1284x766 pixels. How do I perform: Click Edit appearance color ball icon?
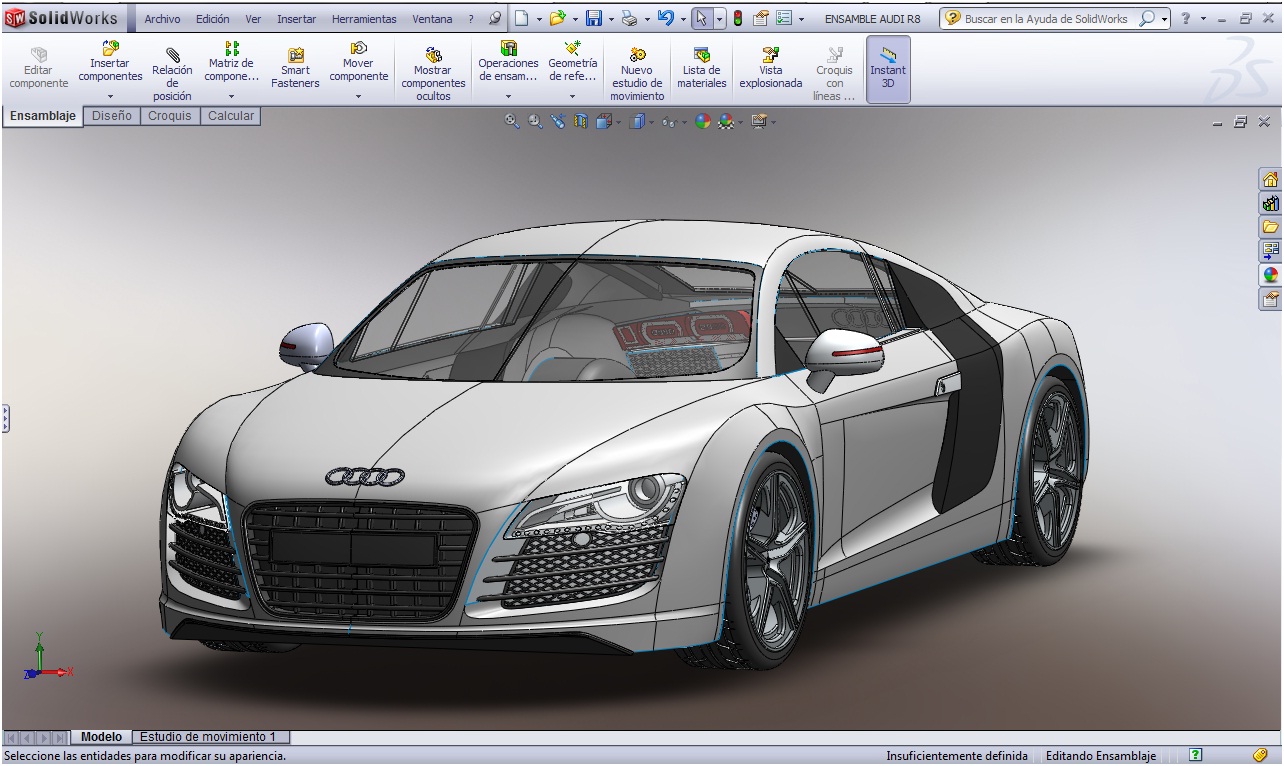(x=703, y=121)
